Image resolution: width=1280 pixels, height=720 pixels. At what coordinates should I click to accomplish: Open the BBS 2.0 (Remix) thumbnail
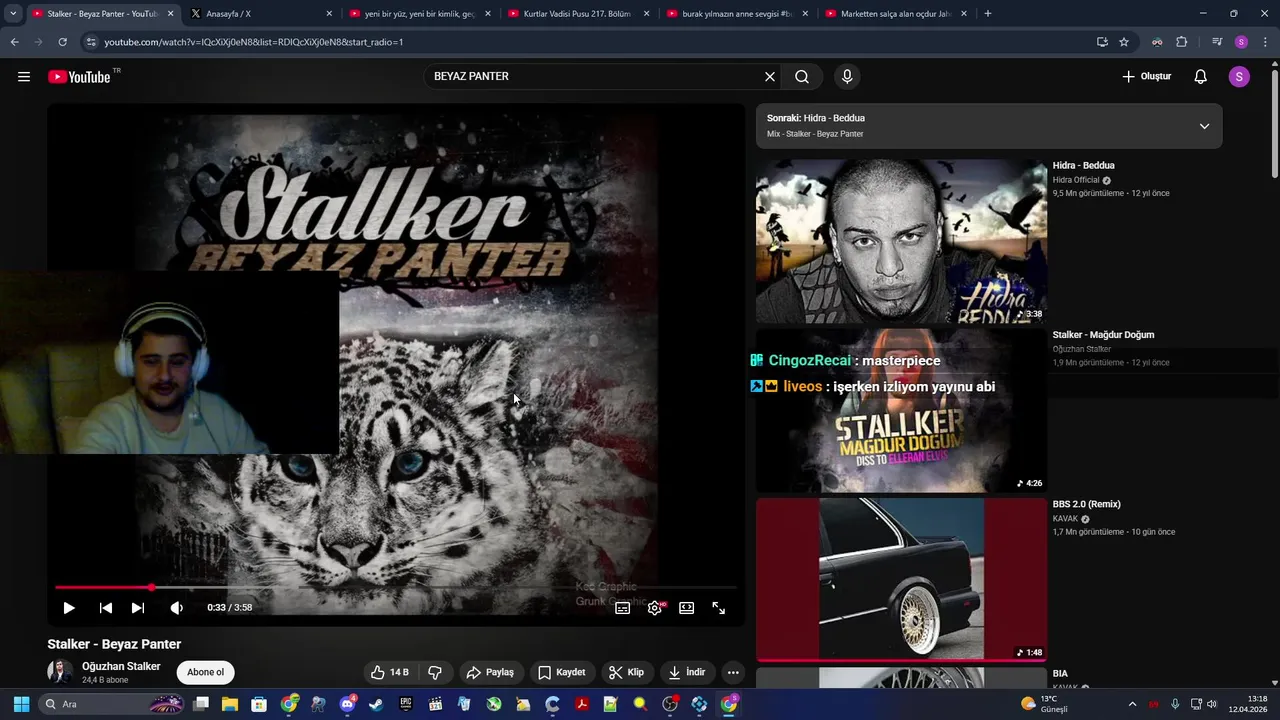click(x=901, y=580)
